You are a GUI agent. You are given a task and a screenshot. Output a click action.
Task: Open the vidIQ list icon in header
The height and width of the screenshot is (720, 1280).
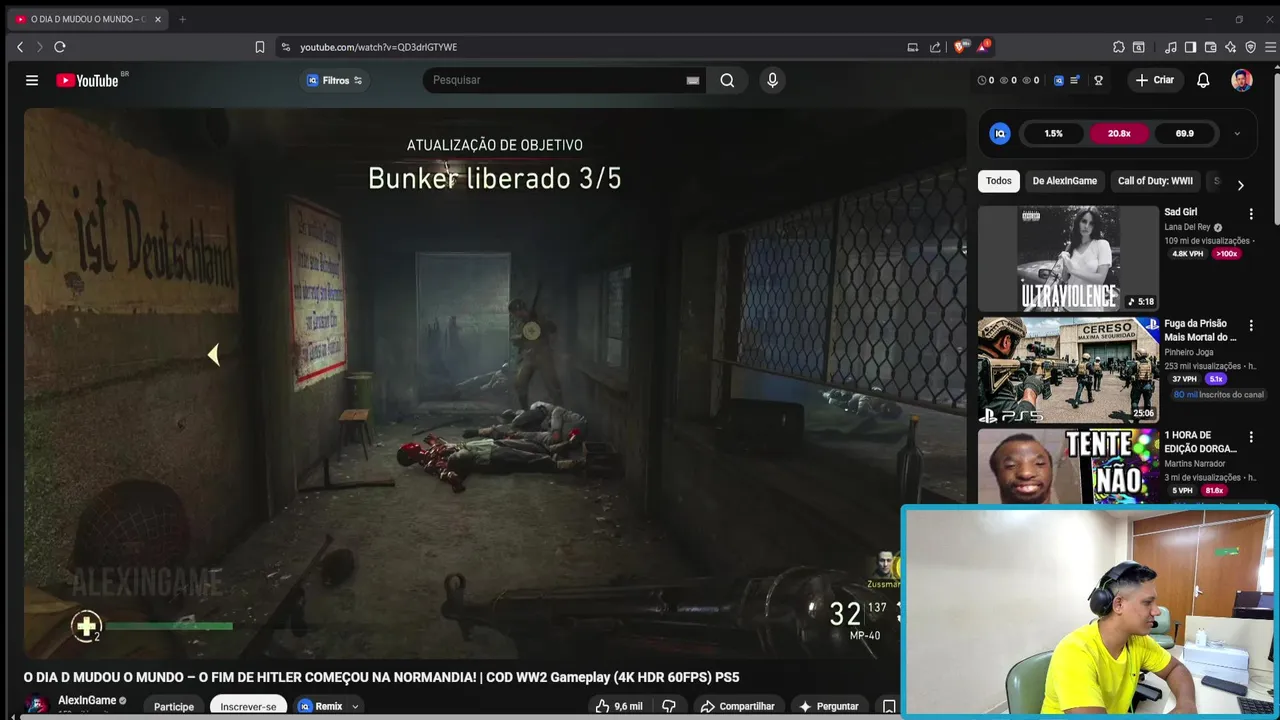[1075, 80]
